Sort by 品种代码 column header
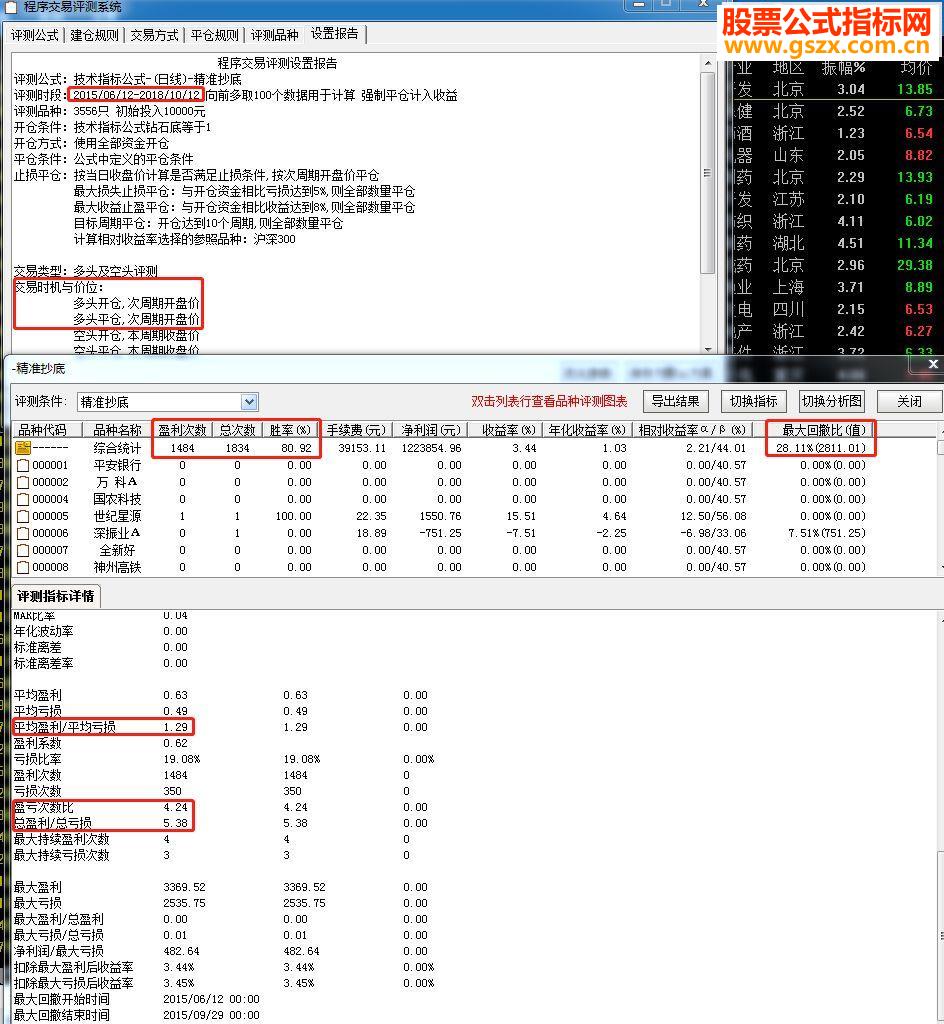The height and width of the screenshot is (1024, 944). (46, 430)
